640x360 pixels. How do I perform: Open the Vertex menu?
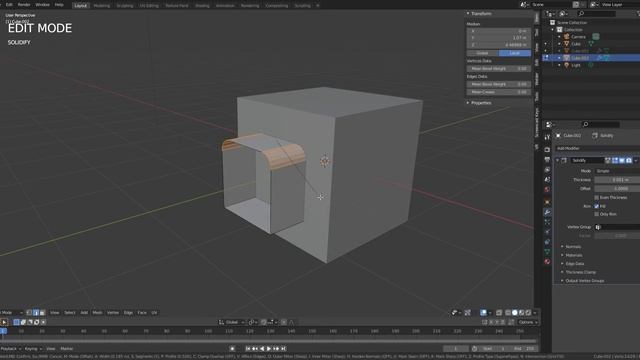tap(113, 313)
